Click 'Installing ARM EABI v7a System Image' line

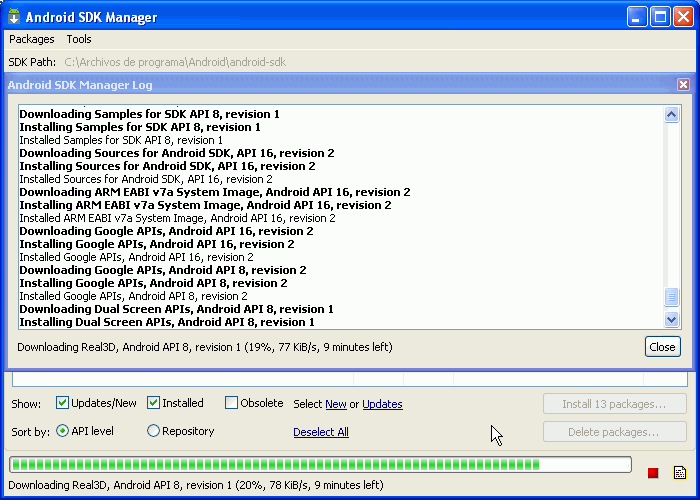point(205,205)
